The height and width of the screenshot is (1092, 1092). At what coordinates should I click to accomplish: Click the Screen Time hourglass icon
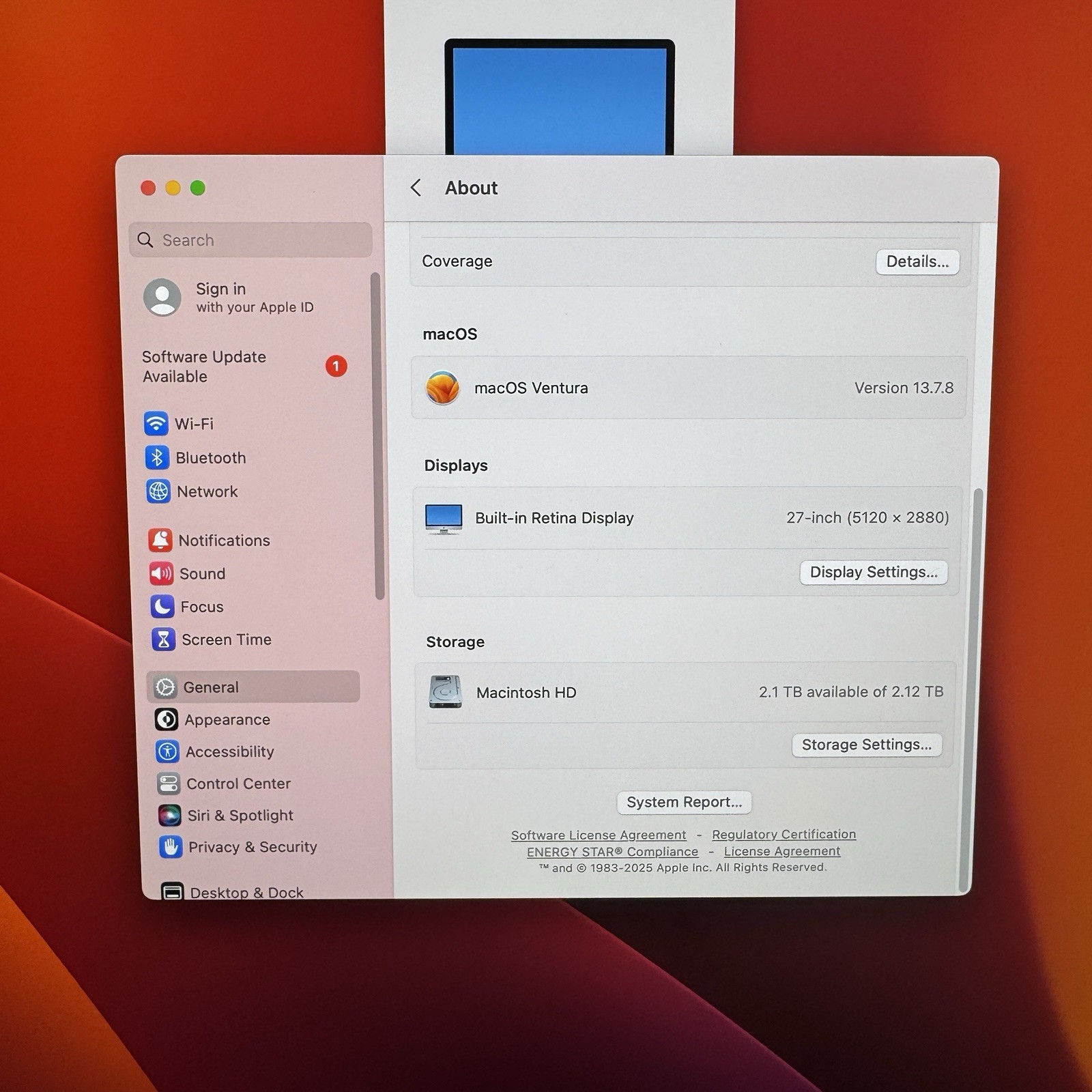[163, 640]
